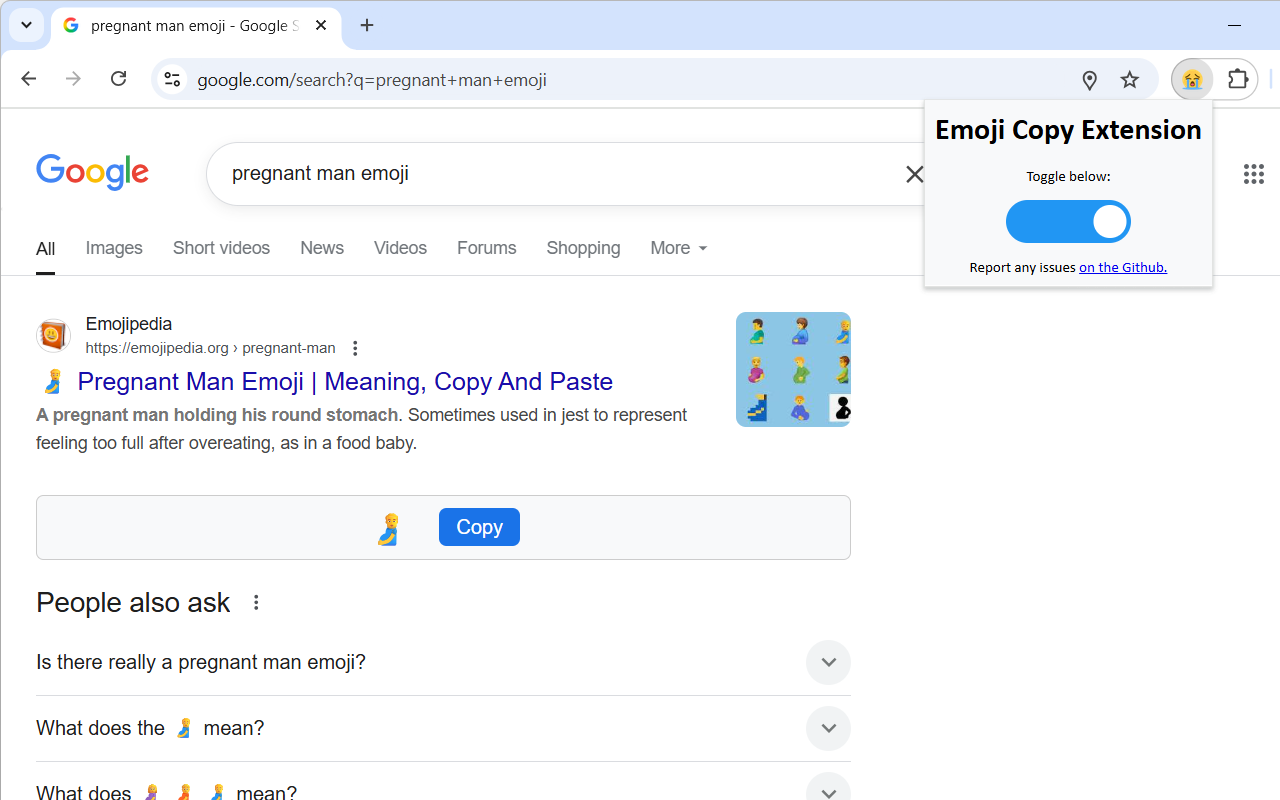Close the pregnant man emoji tab
1280x800 pixels.
coord(321,26)
